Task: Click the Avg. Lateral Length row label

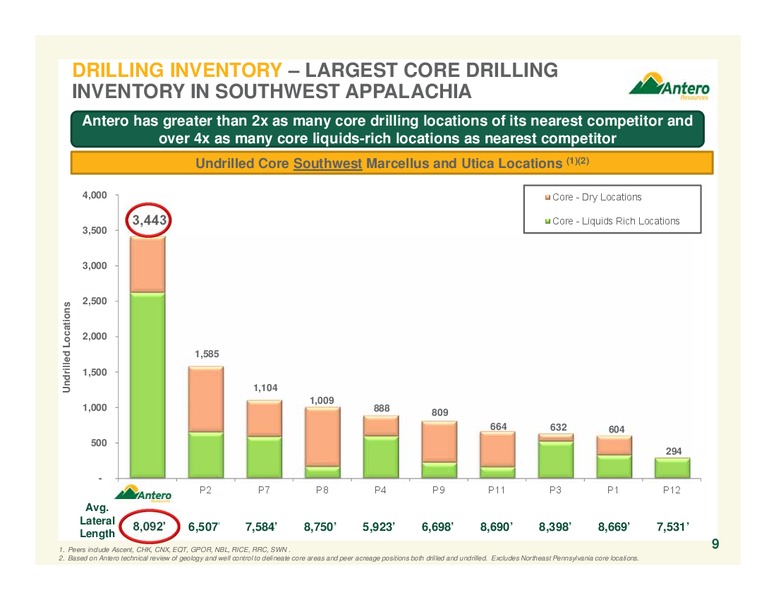Action: (x=97, y=521)
